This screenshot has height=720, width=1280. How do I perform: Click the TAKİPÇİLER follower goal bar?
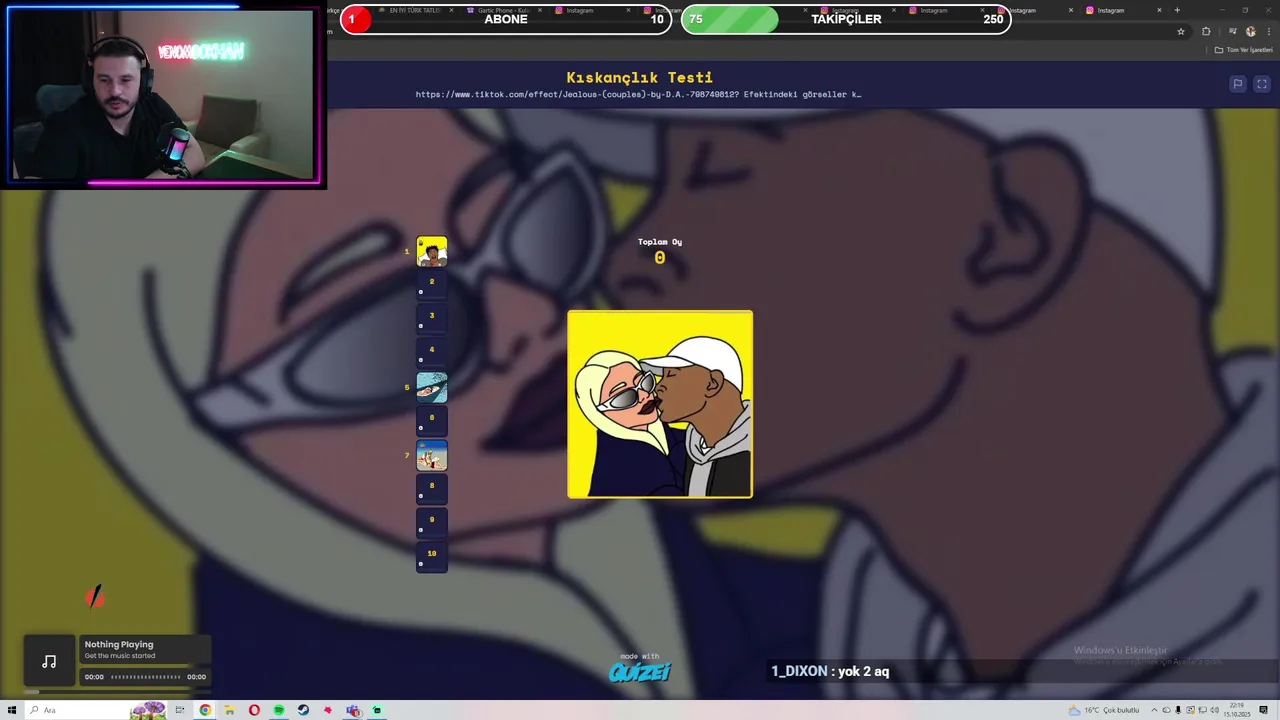(846, 19)
